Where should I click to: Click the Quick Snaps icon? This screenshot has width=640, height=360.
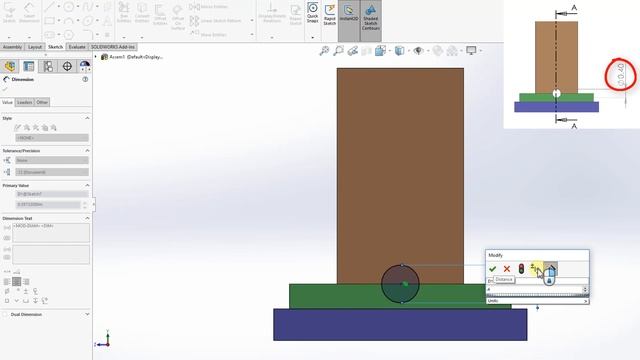point(313,13)
